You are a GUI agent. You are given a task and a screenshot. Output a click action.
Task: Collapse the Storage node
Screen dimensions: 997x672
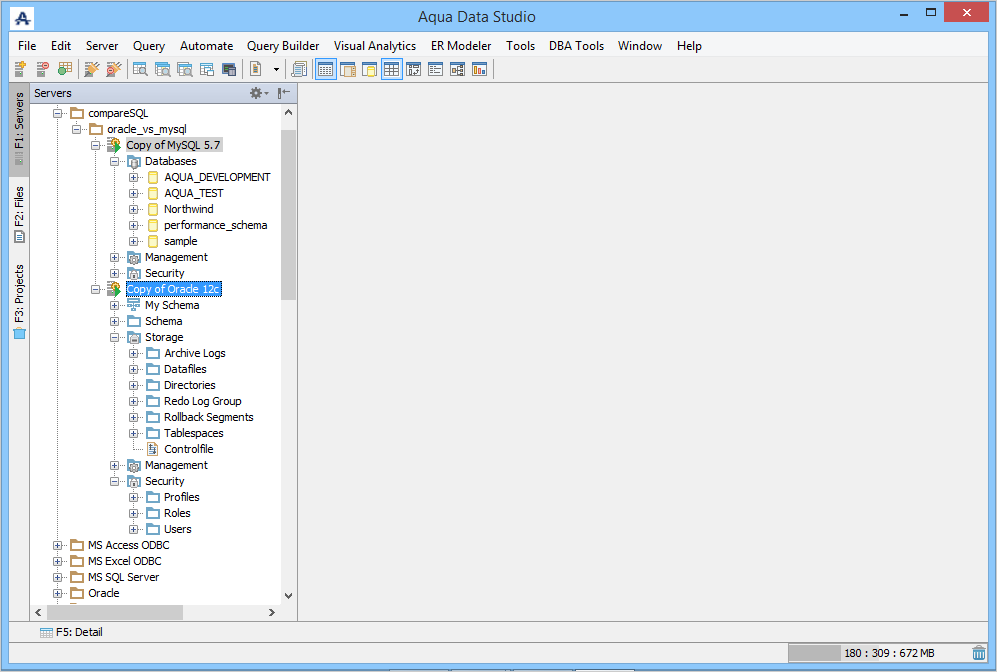(x=114, y=337)
